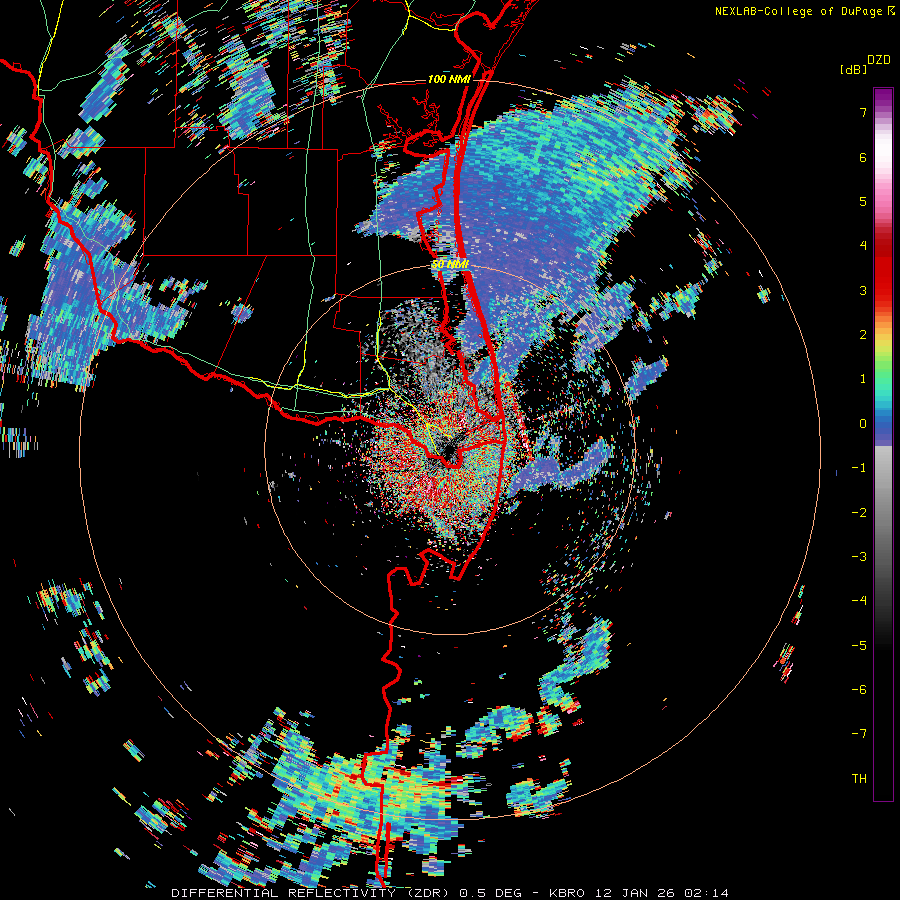900x900 pixels.
Task: Click the -1 dB mark on the scale
Action: pyautogui.click(x=859, y=468)
